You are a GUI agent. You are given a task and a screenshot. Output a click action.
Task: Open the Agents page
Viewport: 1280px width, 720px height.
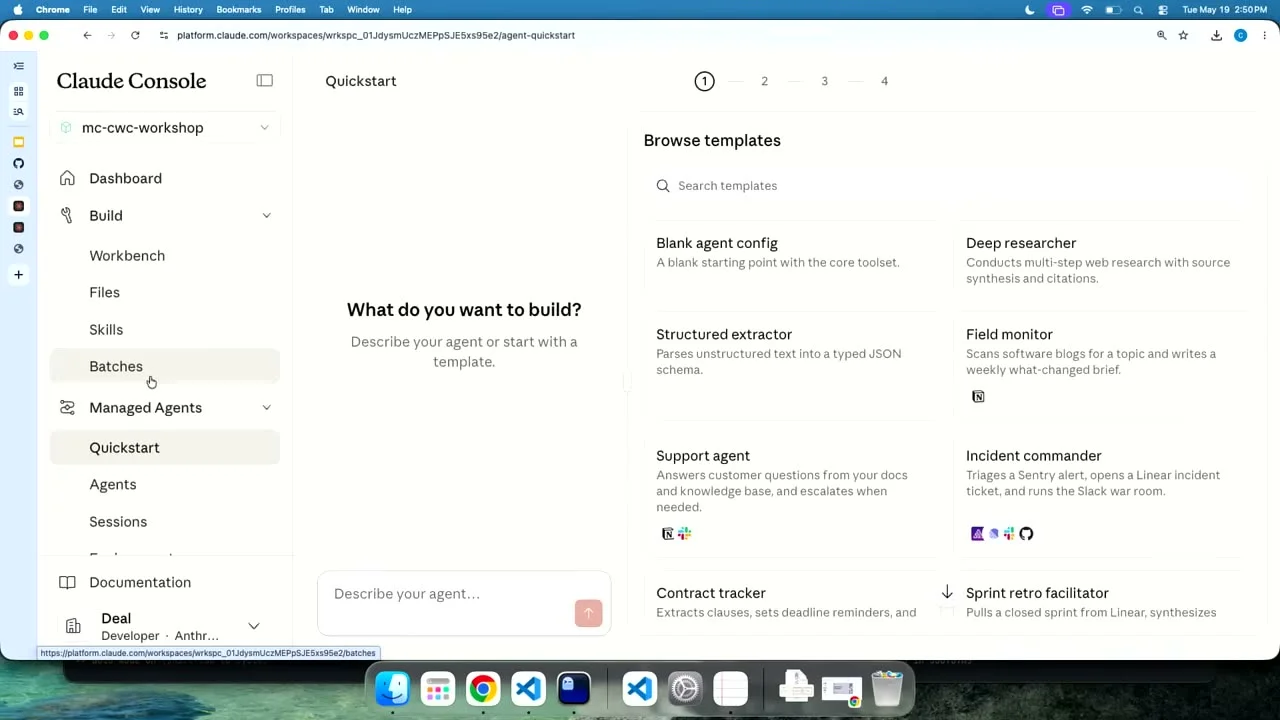coord(113,484)
